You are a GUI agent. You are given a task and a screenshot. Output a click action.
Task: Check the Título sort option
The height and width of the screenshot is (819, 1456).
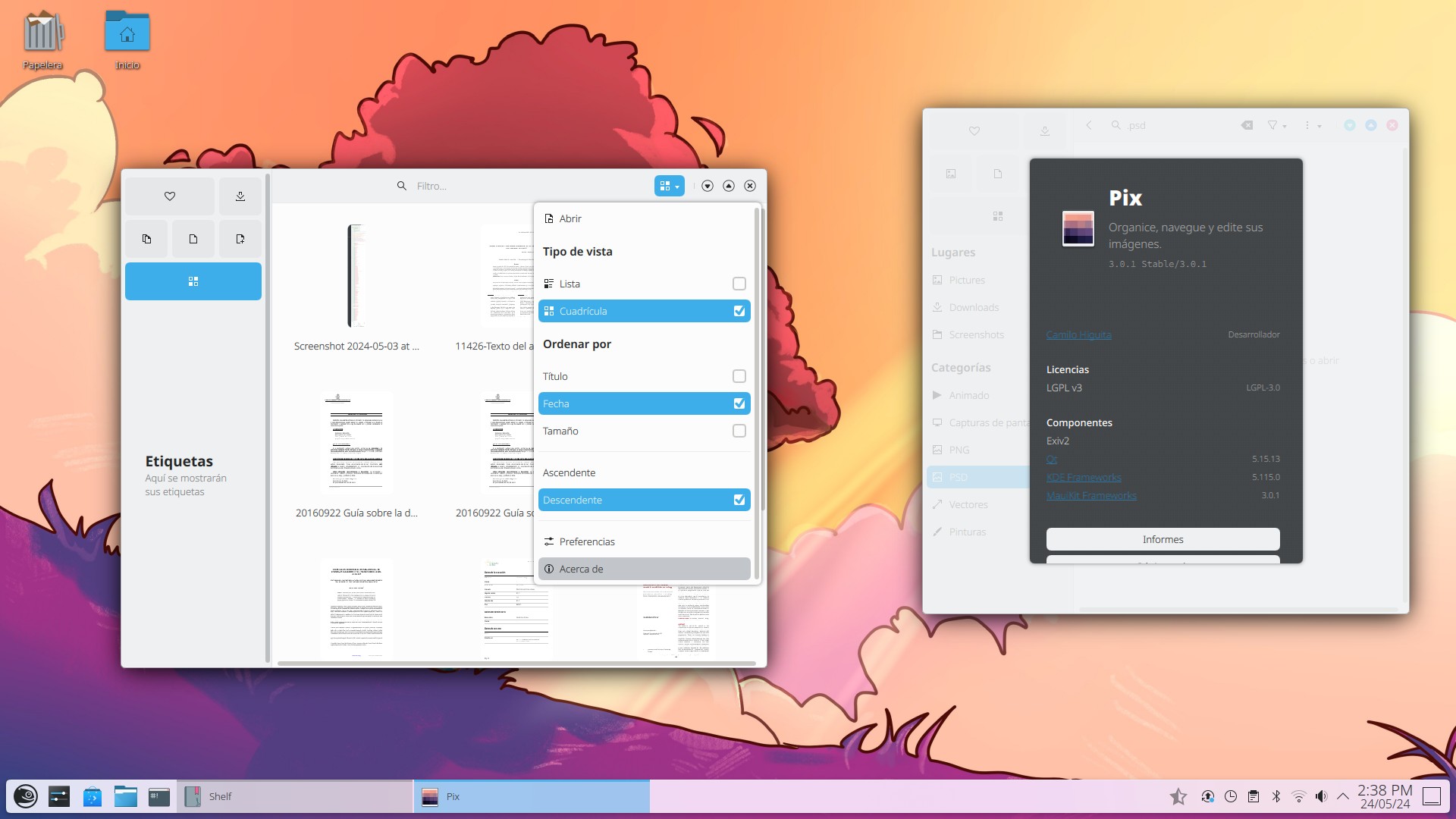(x=739, y=376)
